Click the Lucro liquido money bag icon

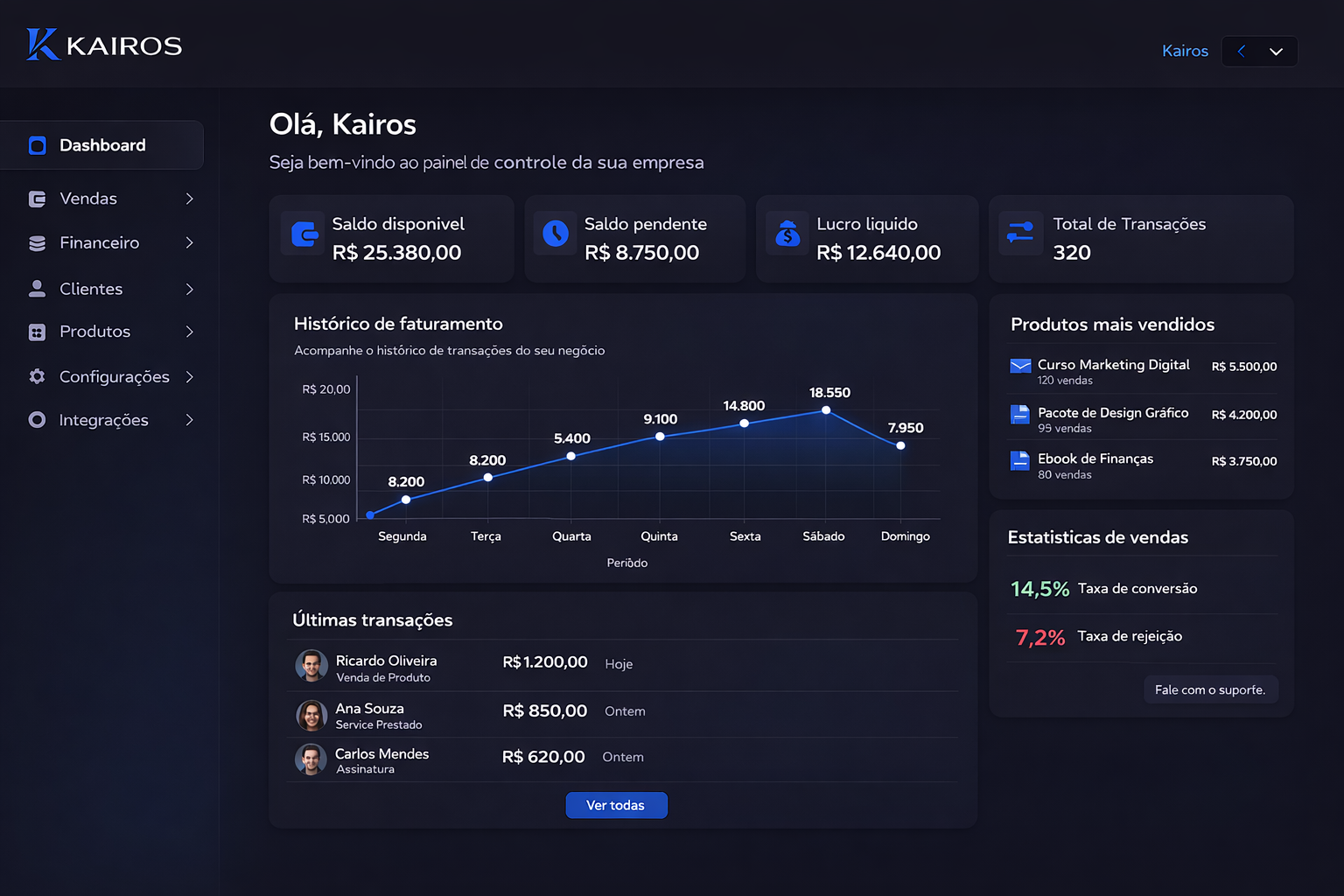[787, 234]
